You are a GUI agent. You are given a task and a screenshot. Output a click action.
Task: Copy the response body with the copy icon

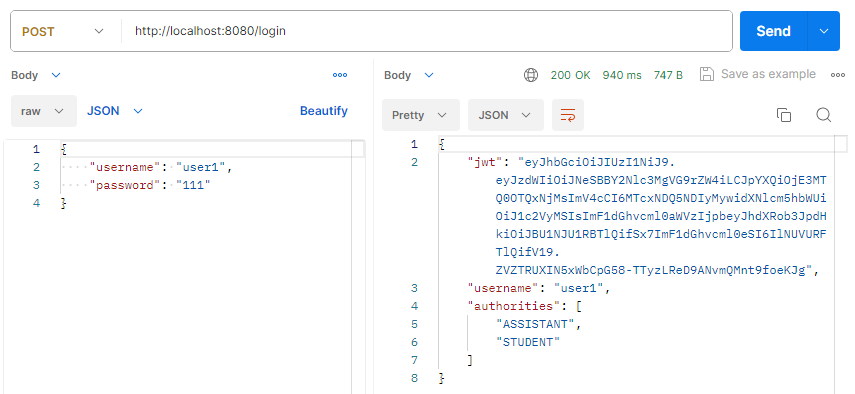tap(784, 115)
